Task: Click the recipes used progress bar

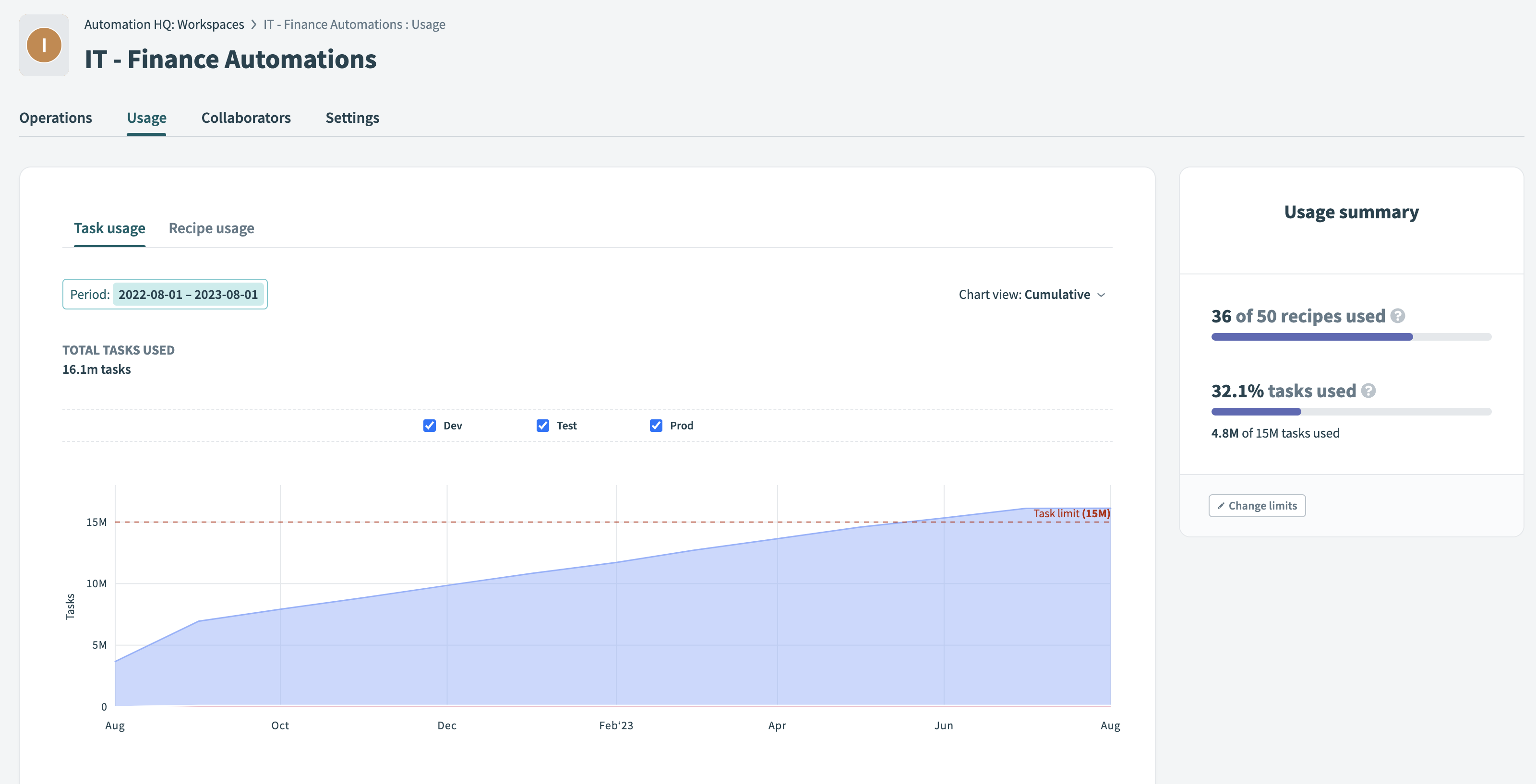Action: point(1351,337)
